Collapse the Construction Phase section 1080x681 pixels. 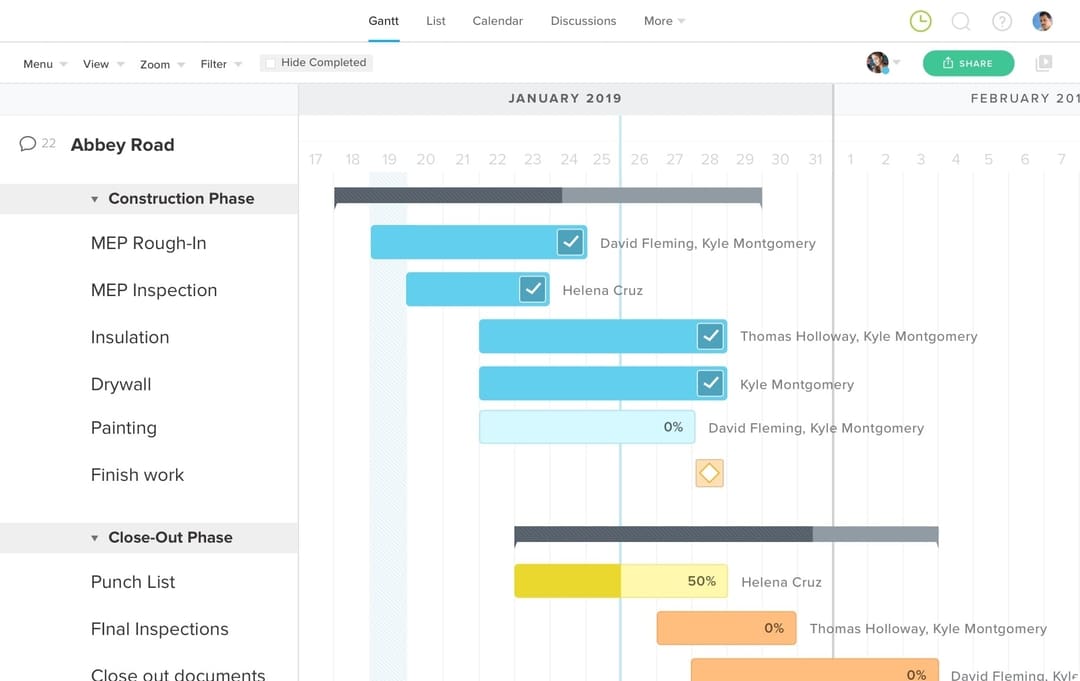tap(94, 198)
